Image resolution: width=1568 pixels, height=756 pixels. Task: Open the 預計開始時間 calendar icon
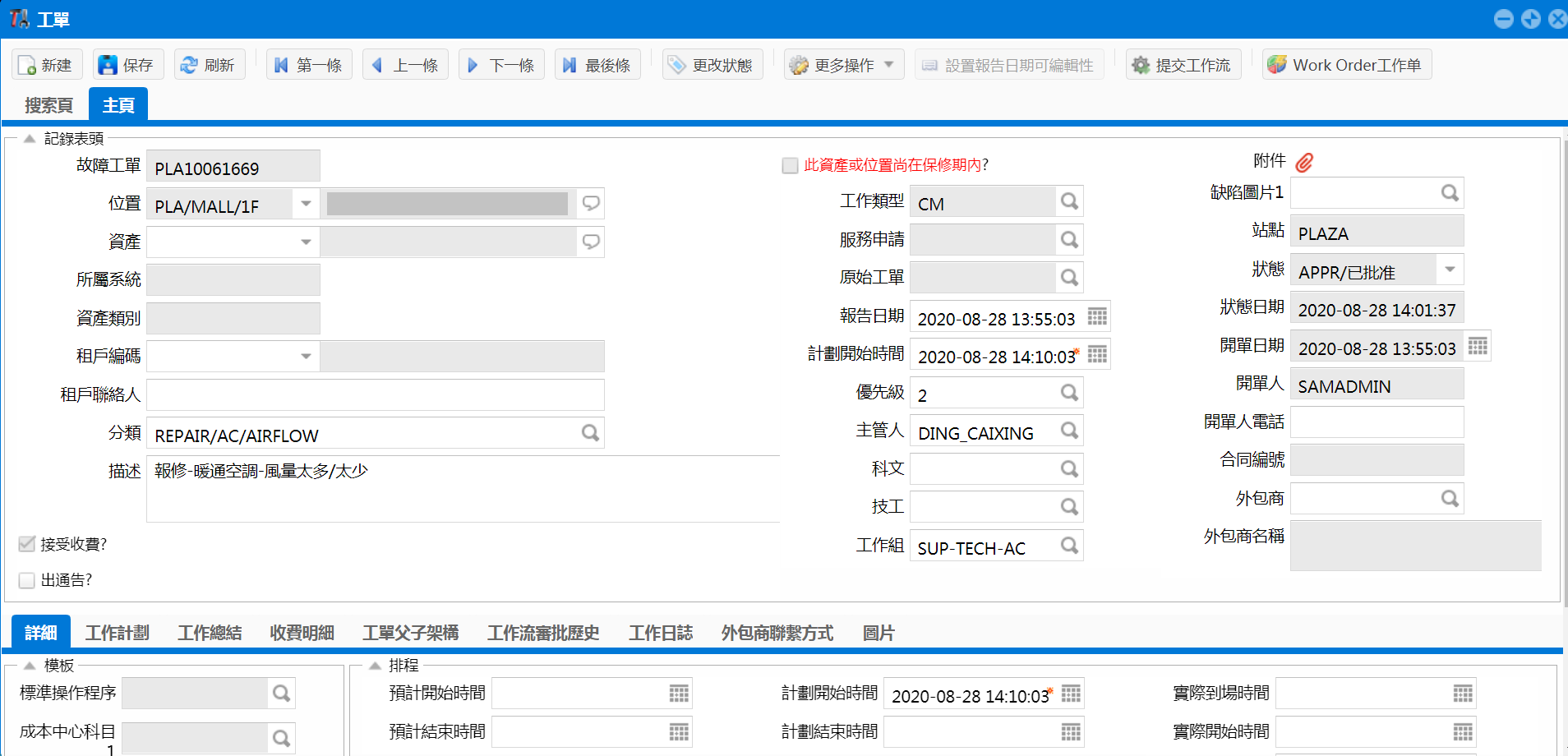pos(679,694)
